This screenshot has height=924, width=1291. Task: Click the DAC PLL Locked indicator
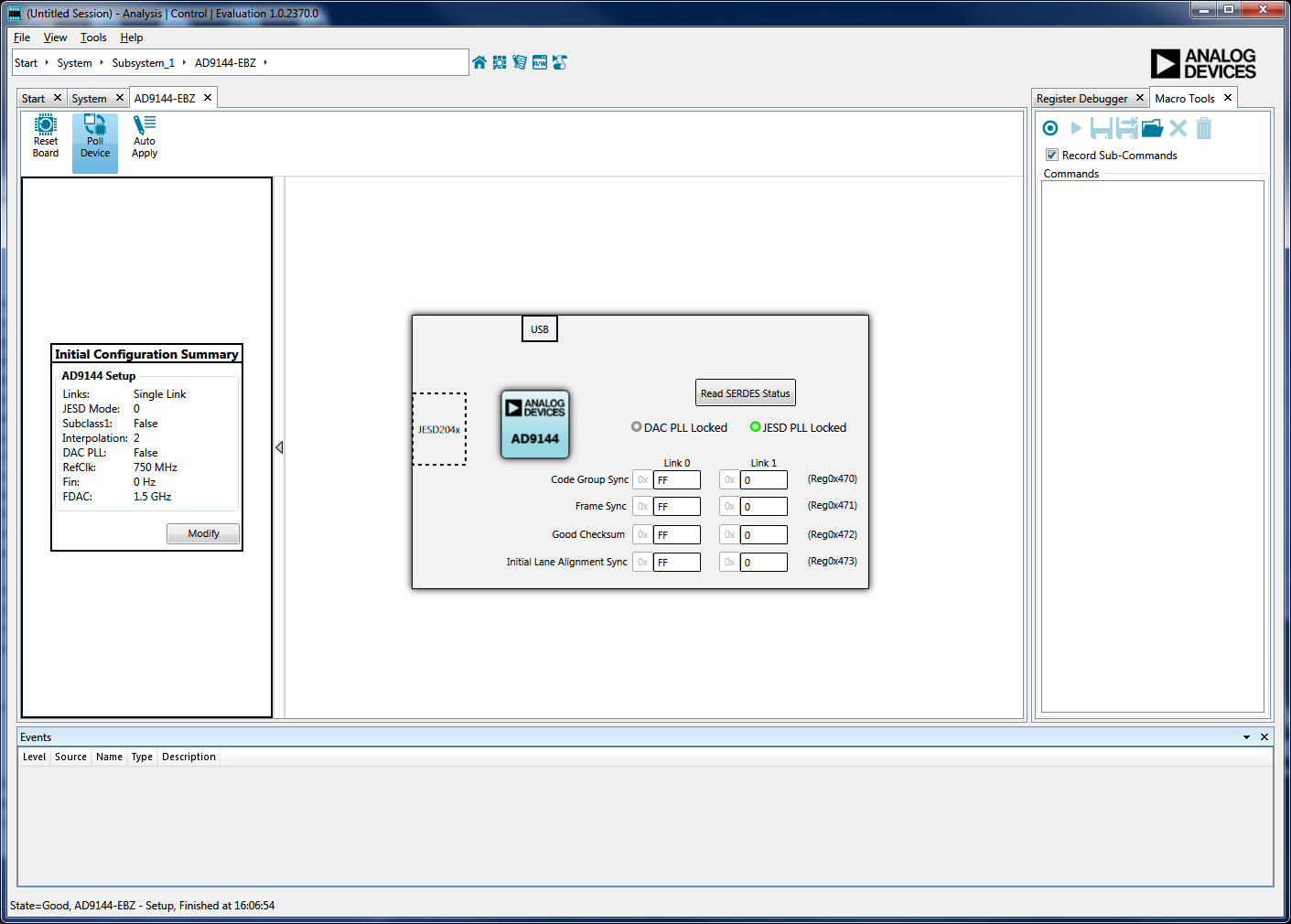(637, 427)
